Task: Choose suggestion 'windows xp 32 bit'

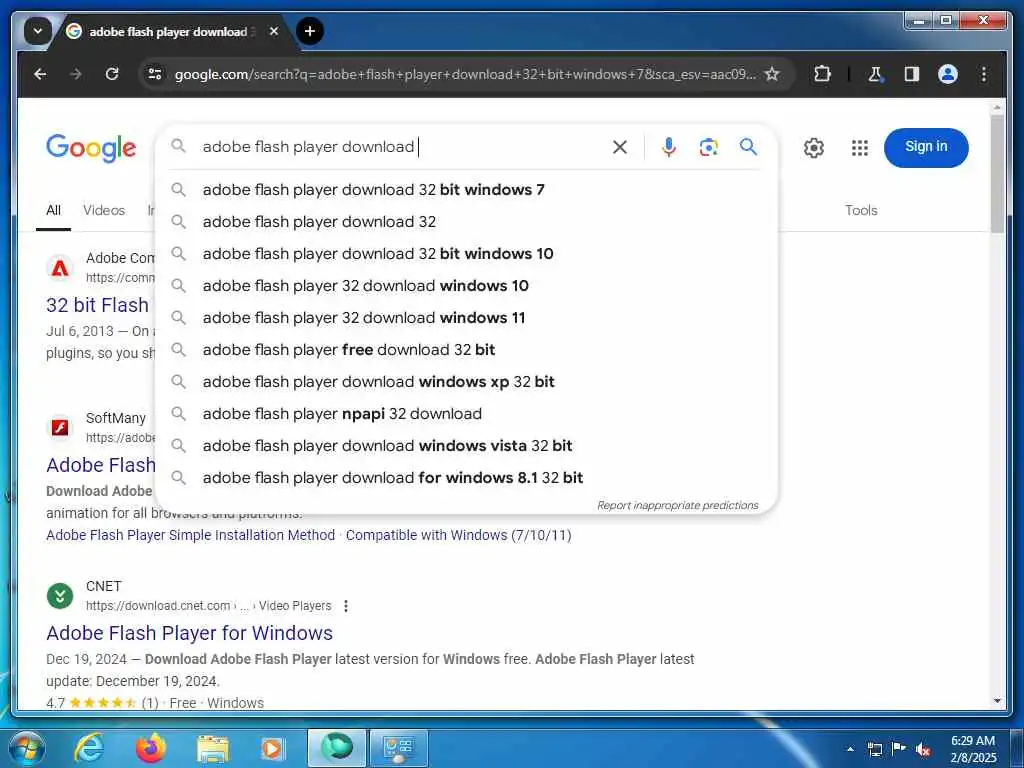Action: 467,381
